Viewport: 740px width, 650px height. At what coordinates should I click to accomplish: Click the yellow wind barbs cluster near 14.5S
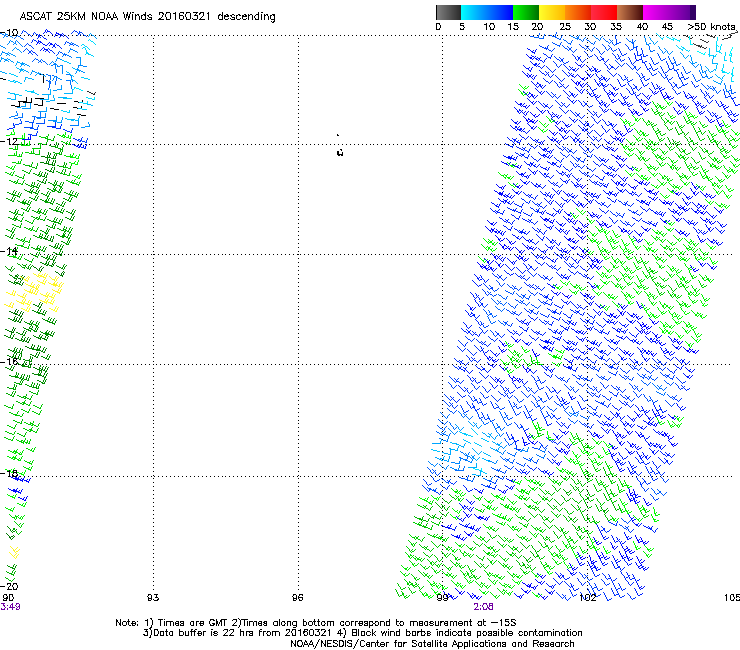click(35, 292)
